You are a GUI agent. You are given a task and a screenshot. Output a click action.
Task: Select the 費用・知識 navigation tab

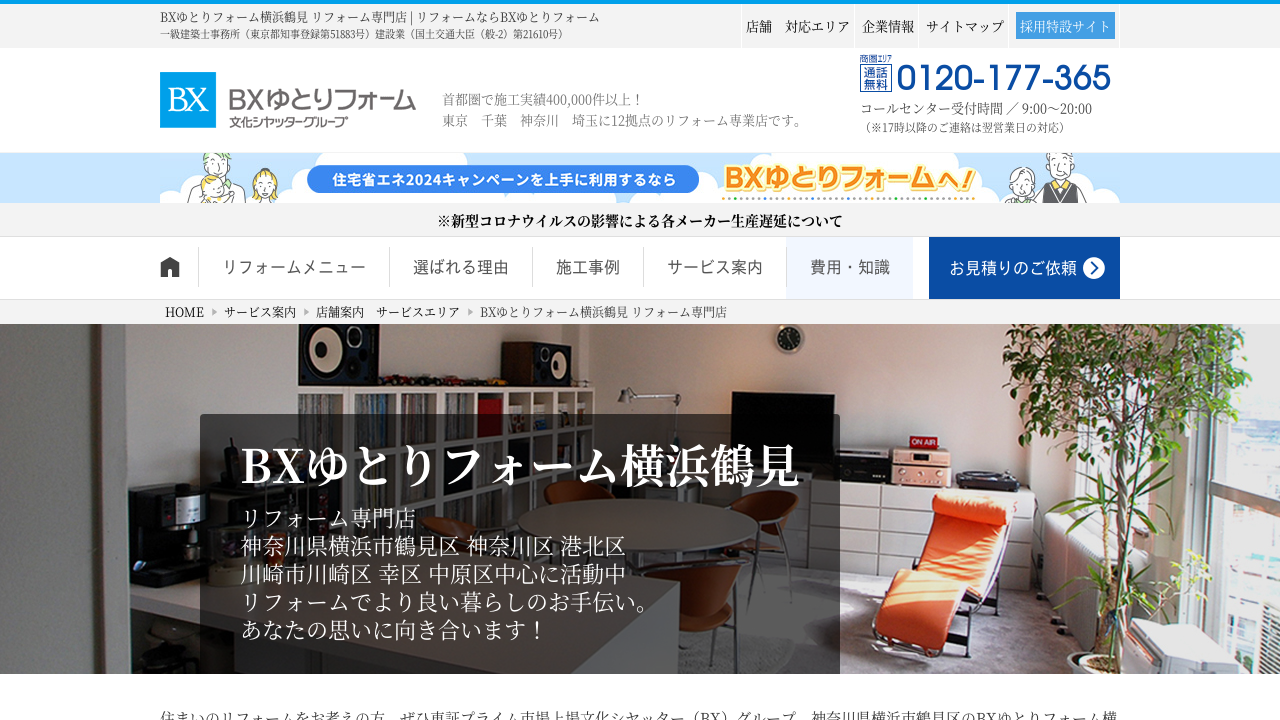[850, 268]
